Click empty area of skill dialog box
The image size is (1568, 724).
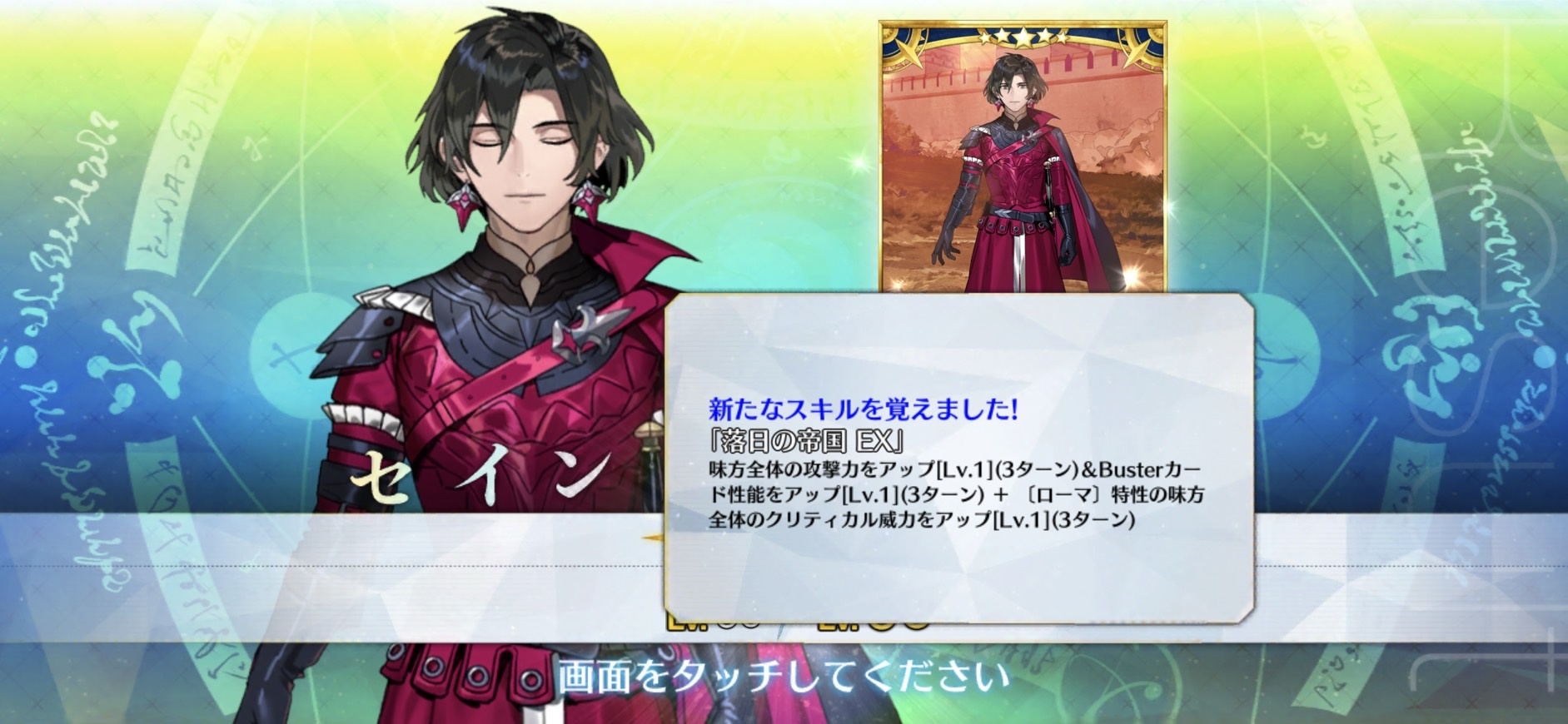958,574
